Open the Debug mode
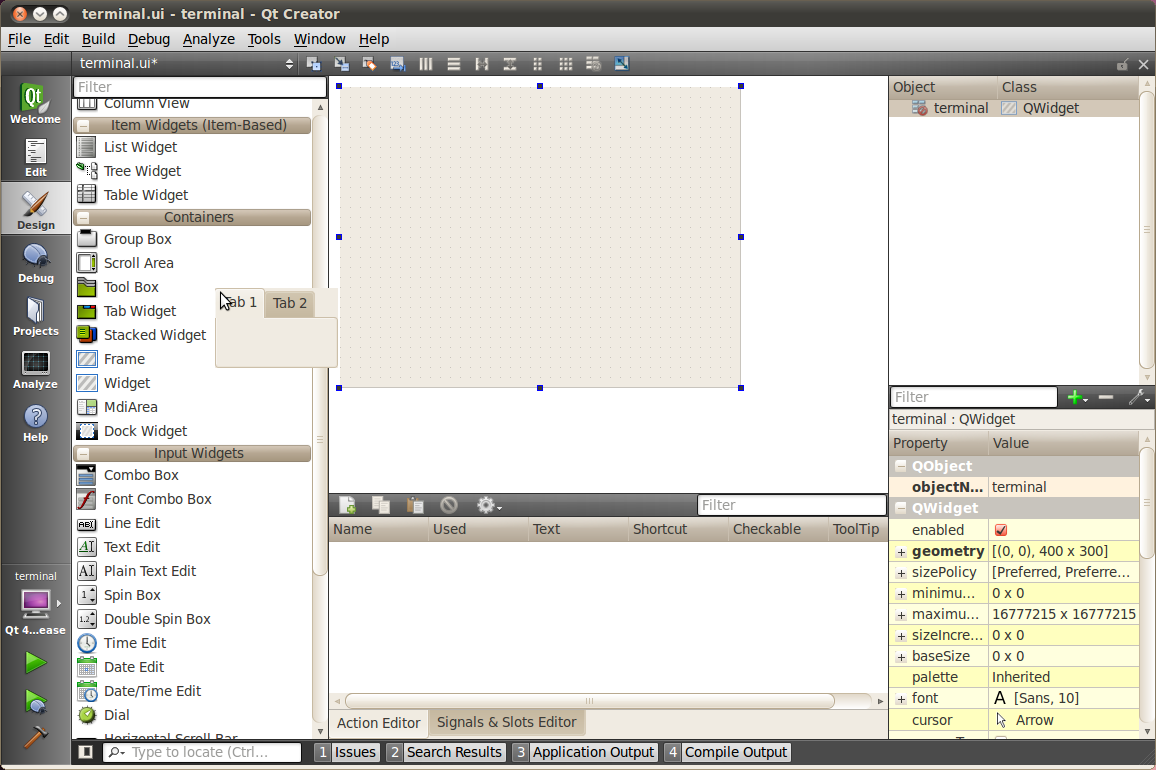Screen dimensions: 1156x770 click(35, 263)
